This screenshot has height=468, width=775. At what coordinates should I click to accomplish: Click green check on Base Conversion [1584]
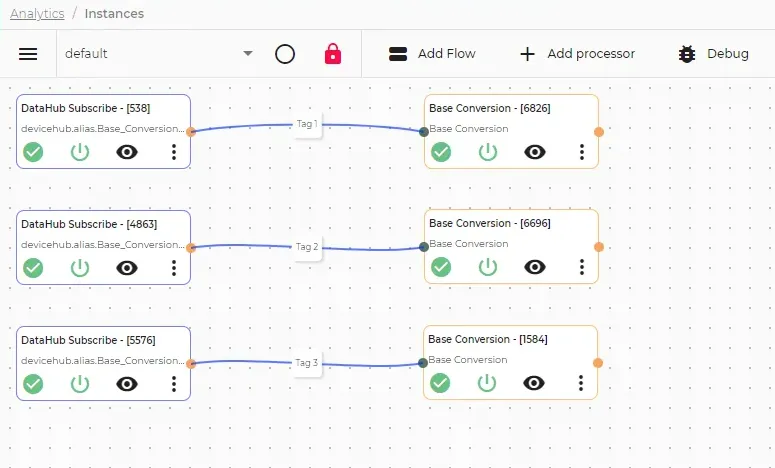point(440,383)
